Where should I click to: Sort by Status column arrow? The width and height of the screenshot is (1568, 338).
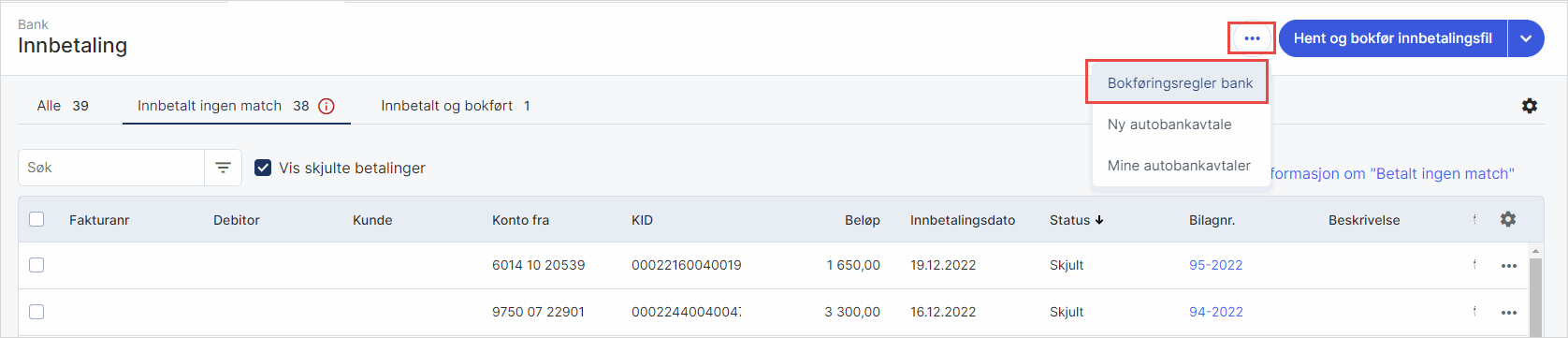pyautogui.click(x=1099, y=220)
